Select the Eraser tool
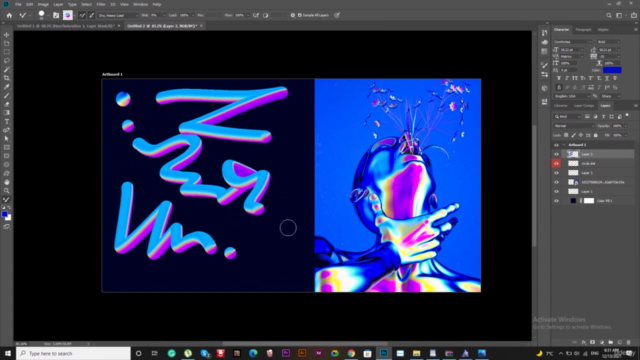 click(7, 104)
